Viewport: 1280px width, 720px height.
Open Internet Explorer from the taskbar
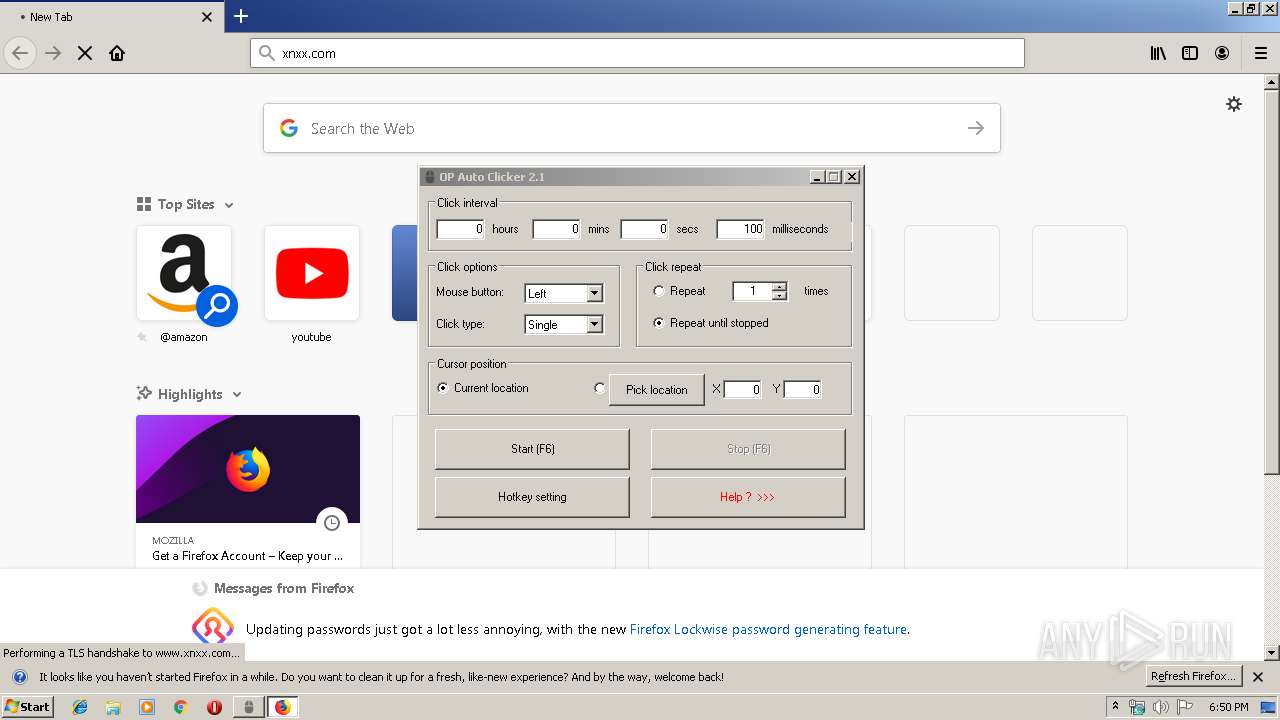click(80, 707)
